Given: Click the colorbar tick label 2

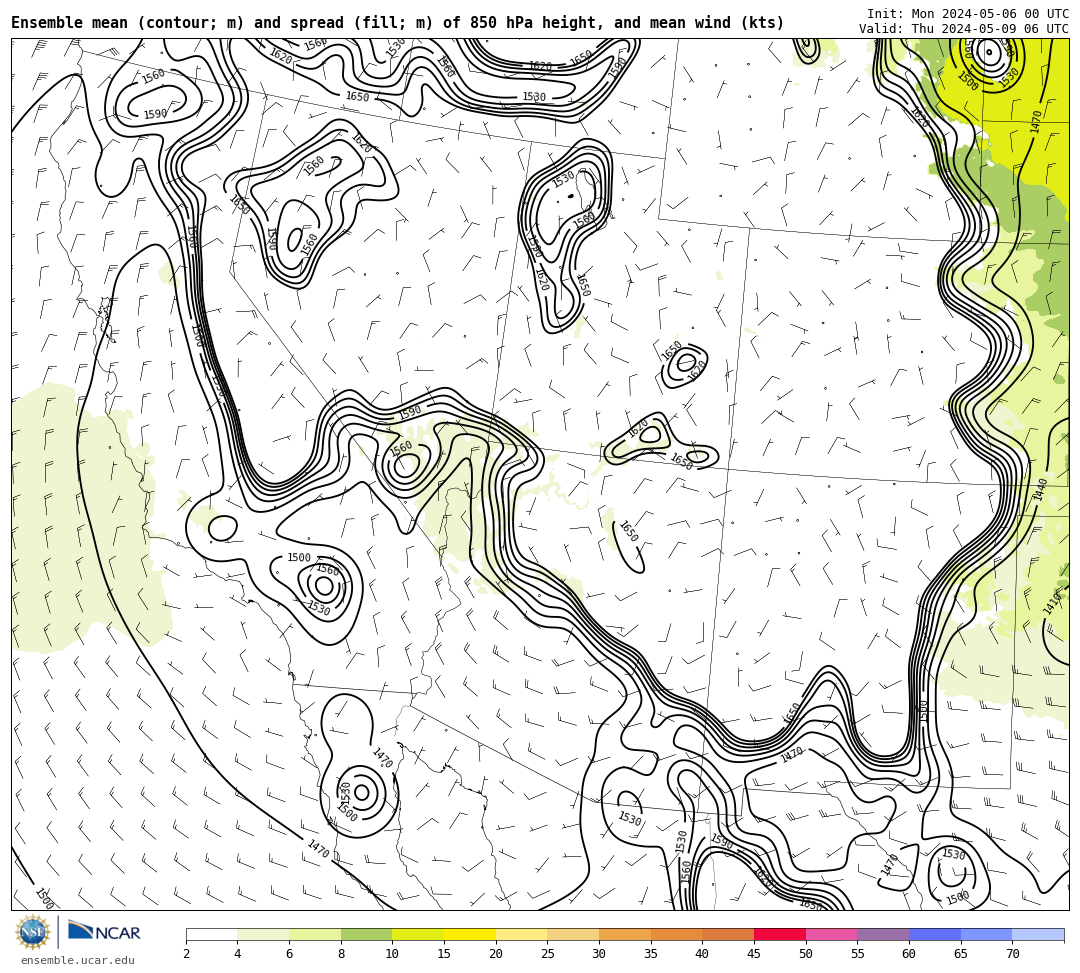Looking at the screenshot, I should [186, 954].
